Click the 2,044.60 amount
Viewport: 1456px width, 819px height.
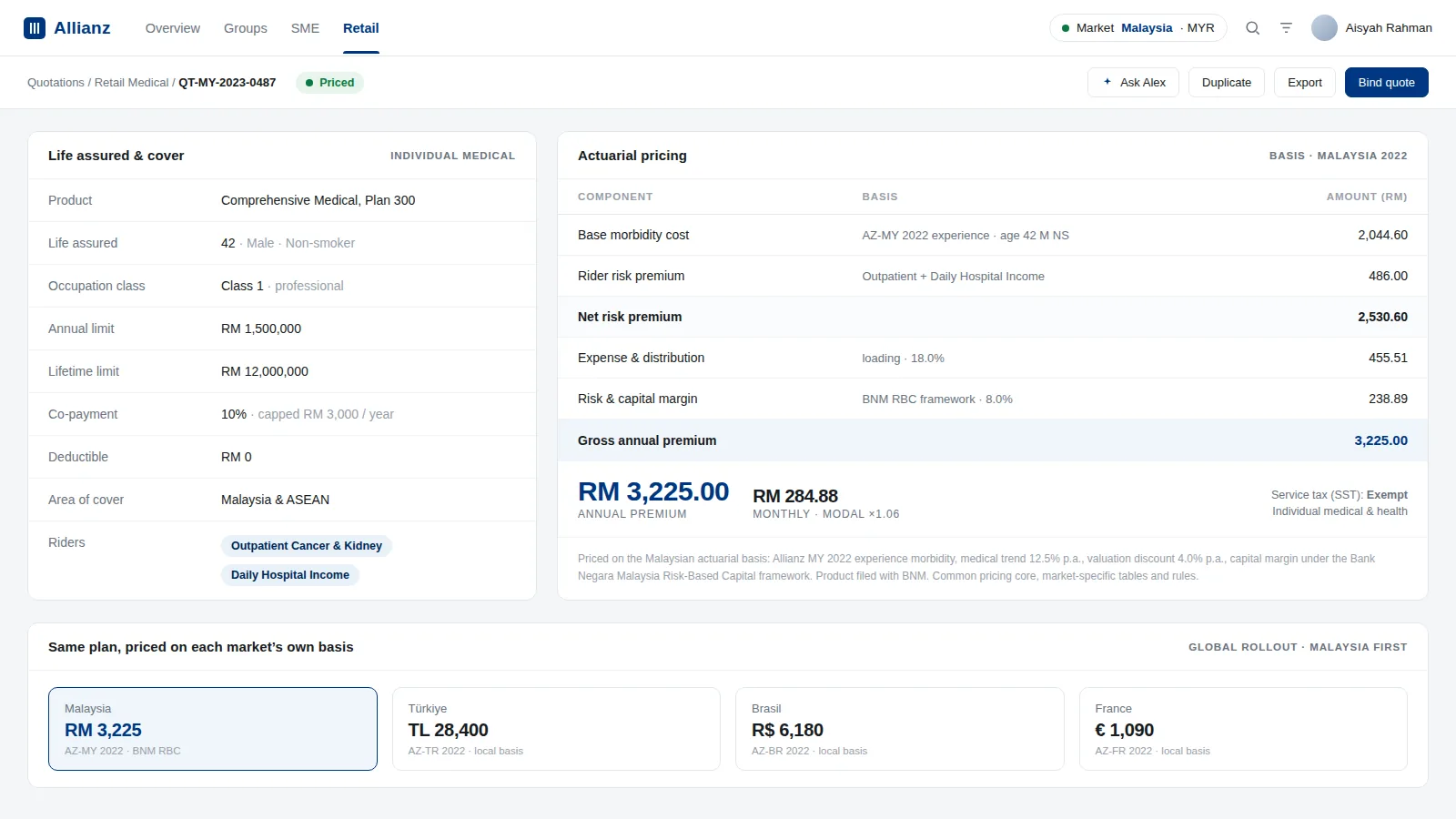pyautogui.click(x=1382, y=235)
